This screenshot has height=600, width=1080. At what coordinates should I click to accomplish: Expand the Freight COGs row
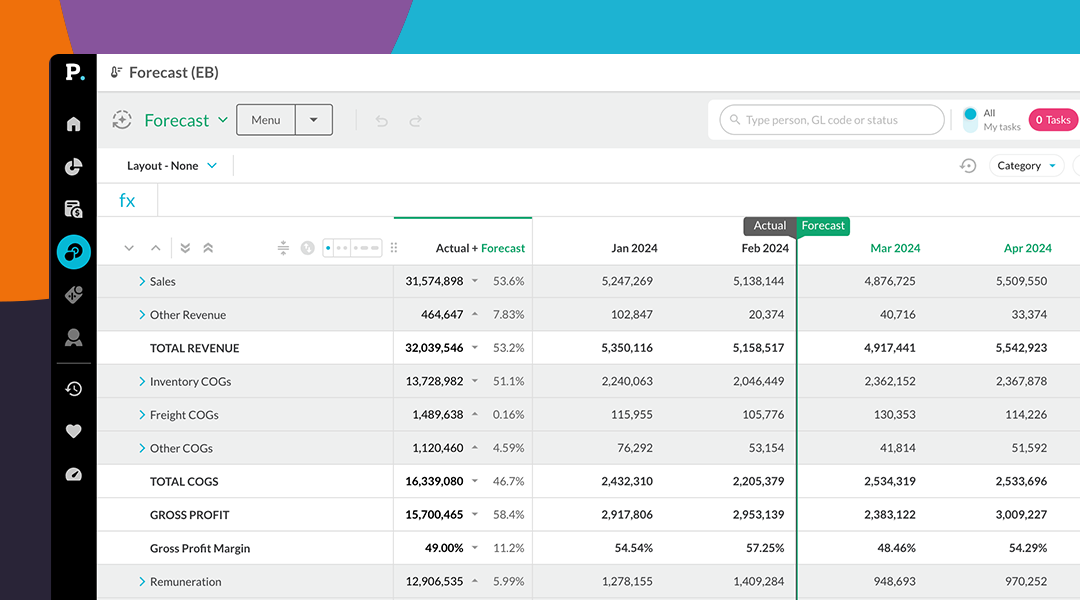tap(142, 415)
